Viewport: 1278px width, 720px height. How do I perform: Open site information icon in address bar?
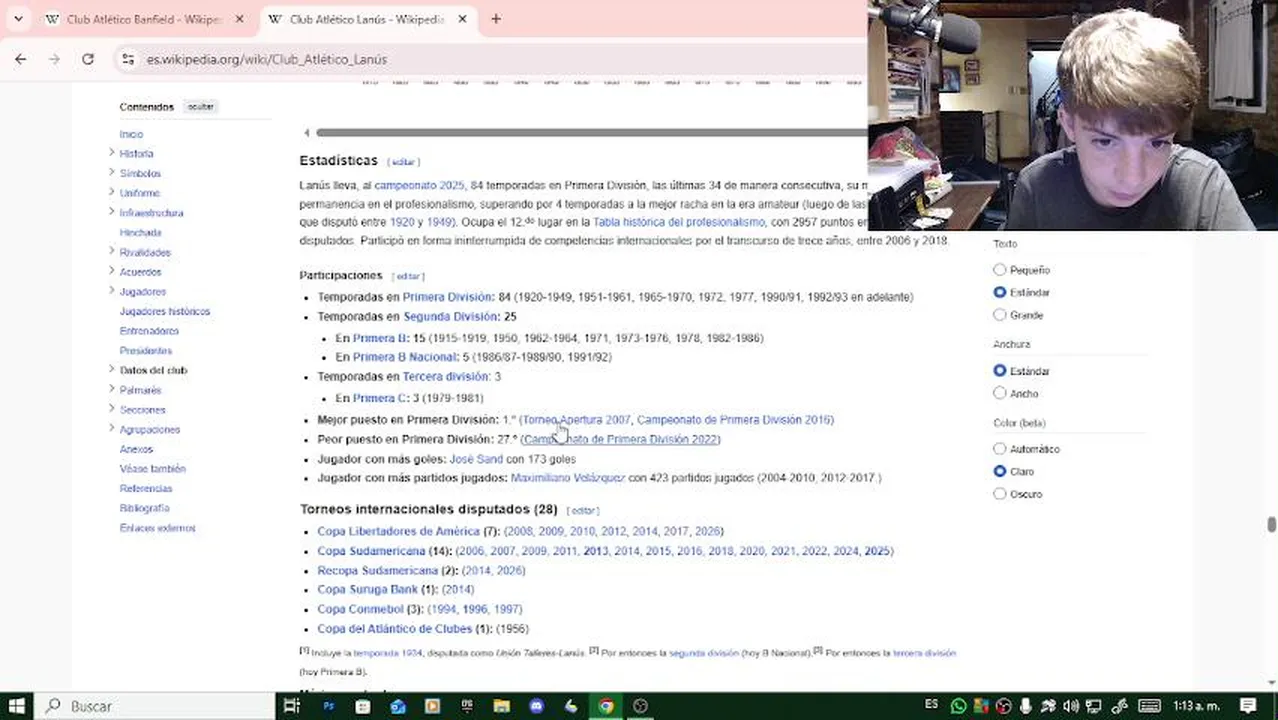(x=127, y=59)
